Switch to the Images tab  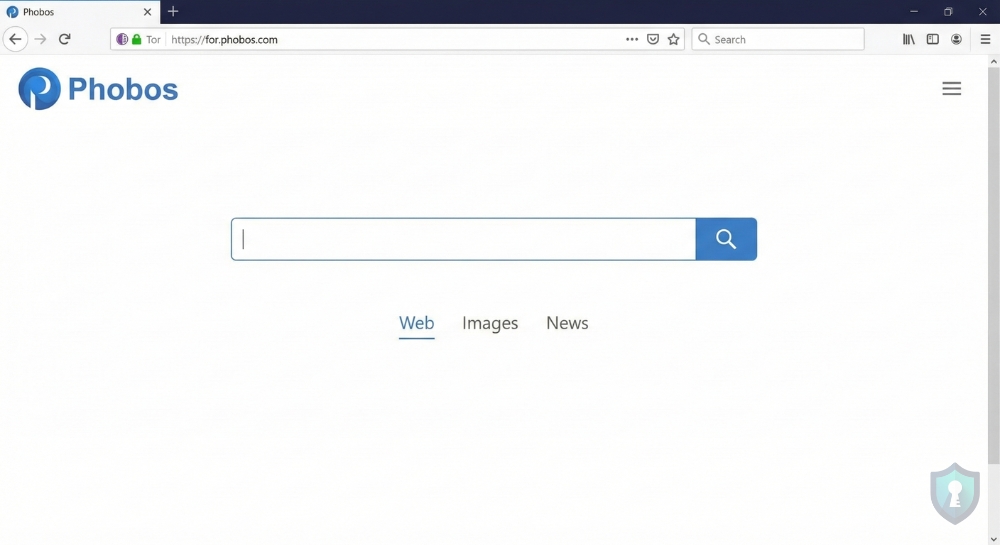[x=490, y=323]
